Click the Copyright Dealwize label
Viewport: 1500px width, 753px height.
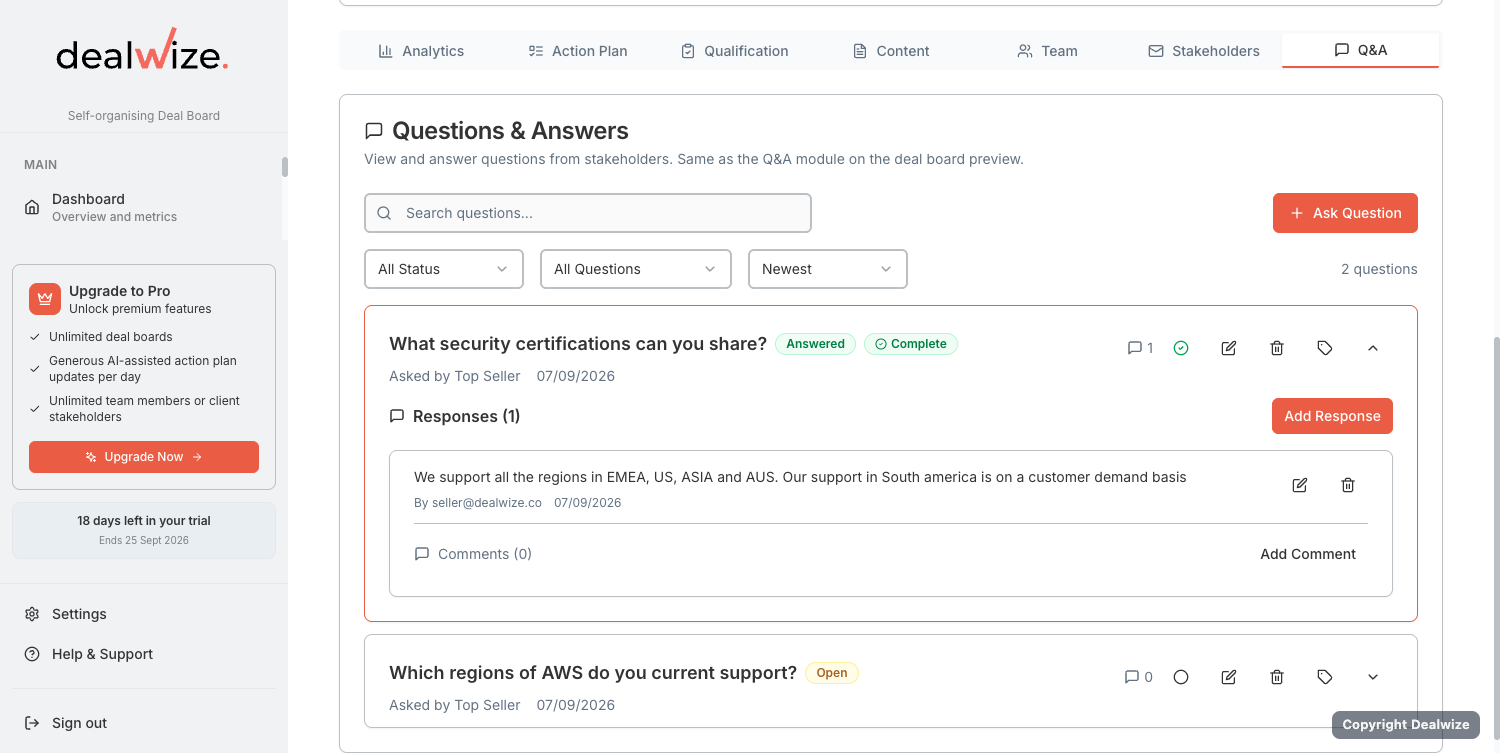tap(1405, 725)
